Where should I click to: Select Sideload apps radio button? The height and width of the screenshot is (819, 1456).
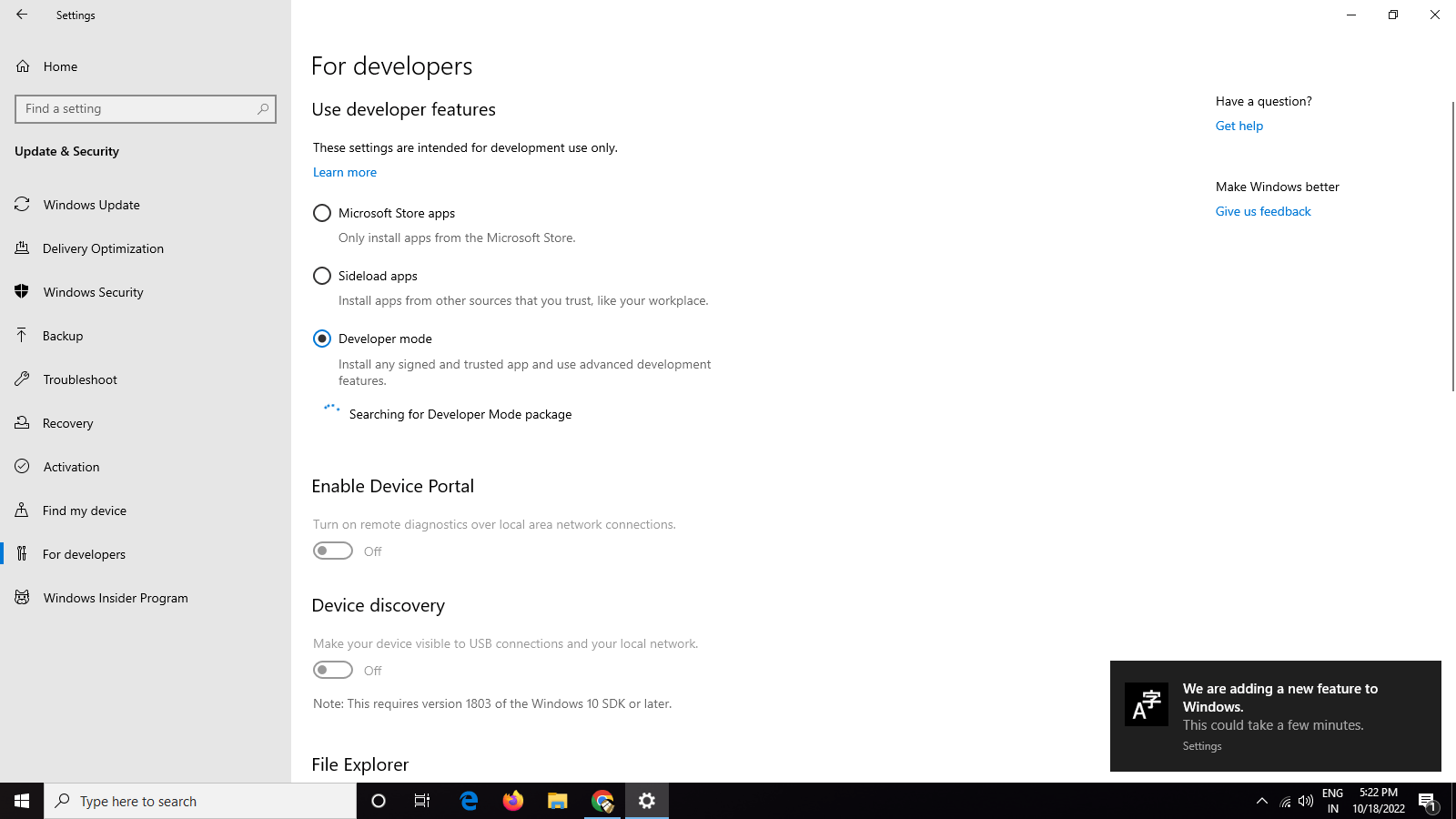322,276
